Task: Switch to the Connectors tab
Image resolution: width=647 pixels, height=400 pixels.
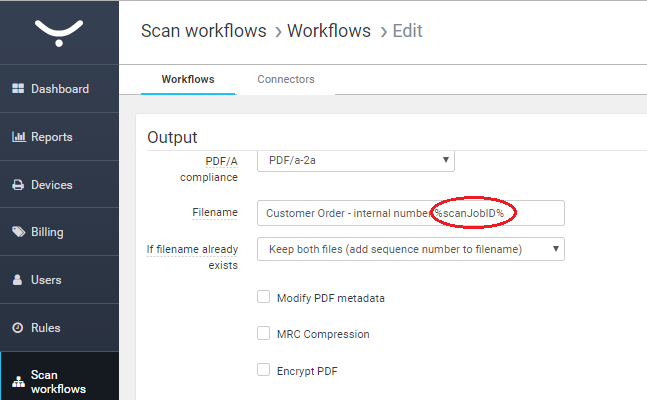Action: coord(286,79)
